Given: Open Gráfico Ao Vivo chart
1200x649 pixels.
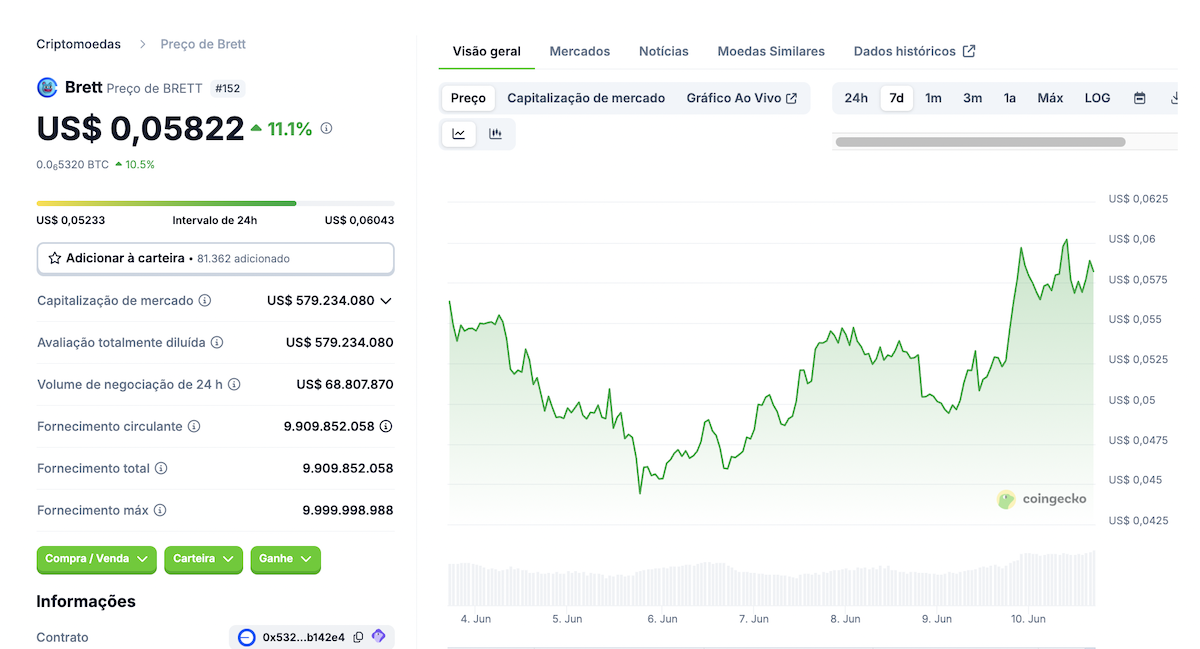Looking at the screenshot, I should pos(742,98).
